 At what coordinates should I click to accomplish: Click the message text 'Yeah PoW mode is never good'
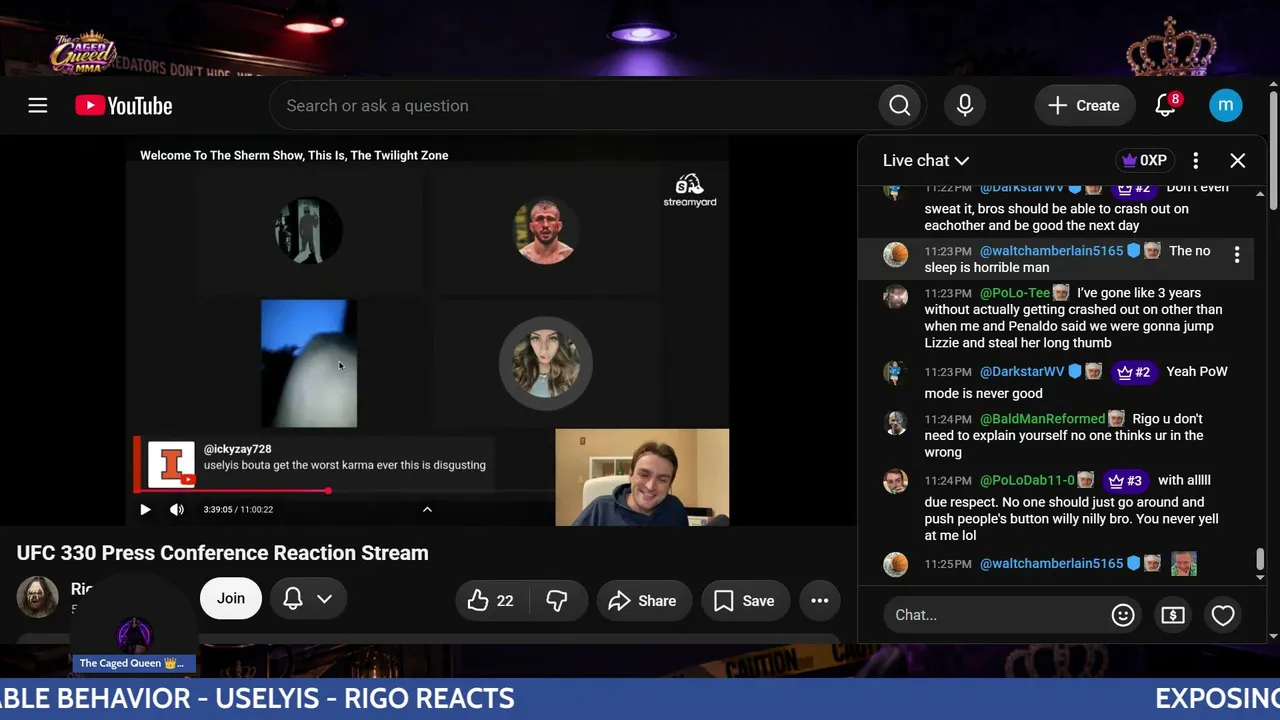1076,382
